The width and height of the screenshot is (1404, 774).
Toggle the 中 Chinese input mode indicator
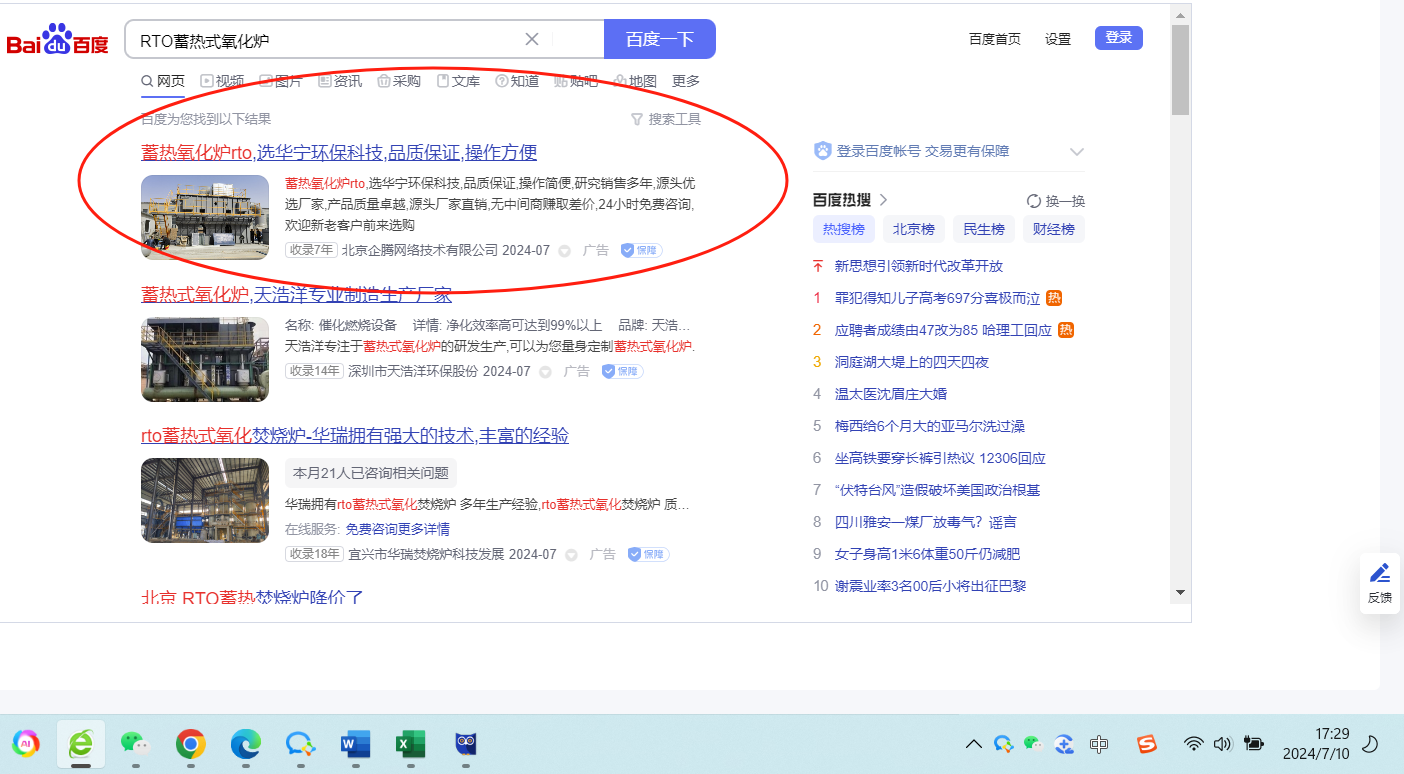point(1099,744)
